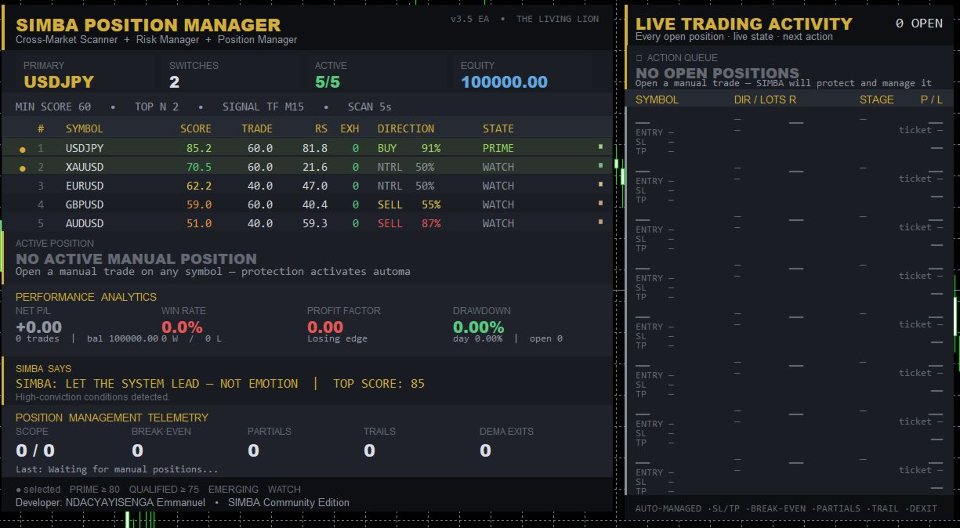Click the XAUUSD score value 70.5
Image resolution: width=960 pixels, height=528 pixels.
(199, 167)
